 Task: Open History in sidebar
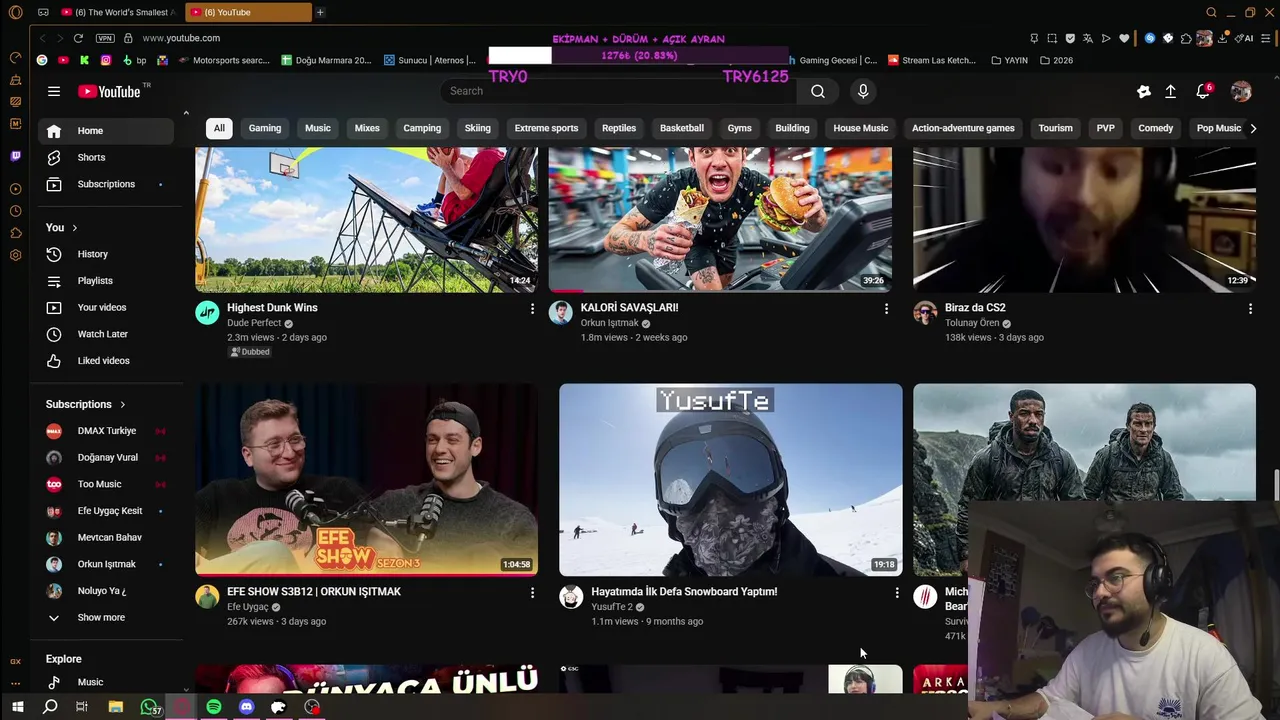[106, 254]
